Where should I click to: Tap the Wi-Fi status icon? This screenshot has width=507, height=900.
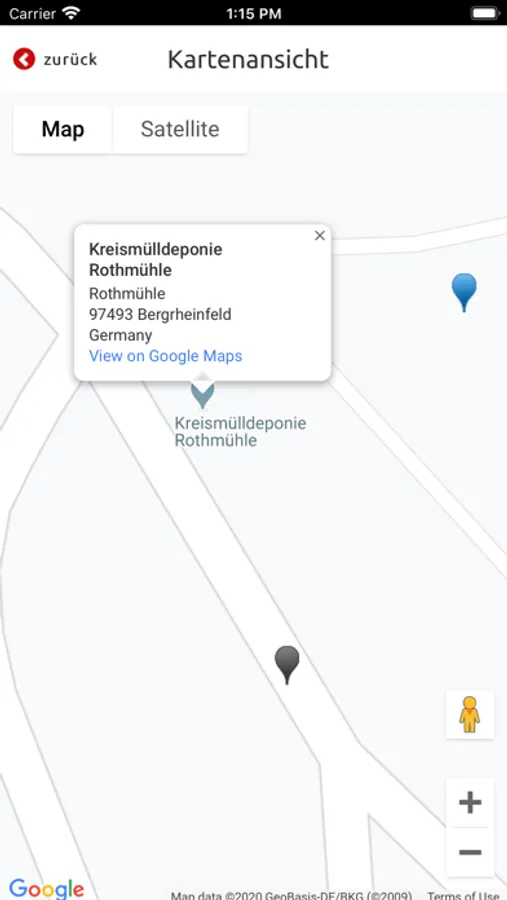[x=71, y=13]
